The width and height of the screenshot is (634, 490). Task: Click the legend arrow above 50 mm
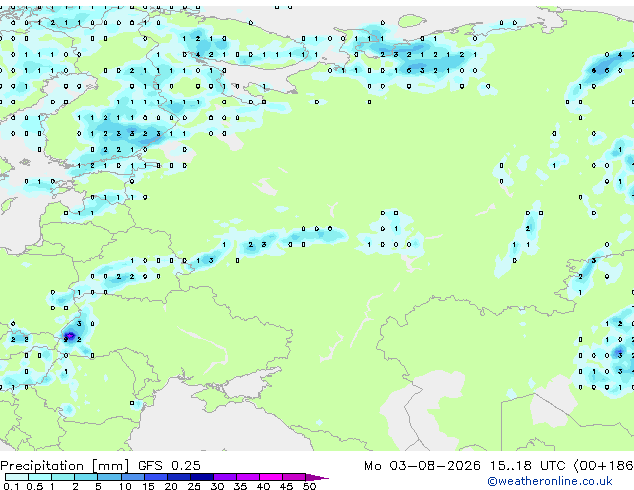(317, 477)
